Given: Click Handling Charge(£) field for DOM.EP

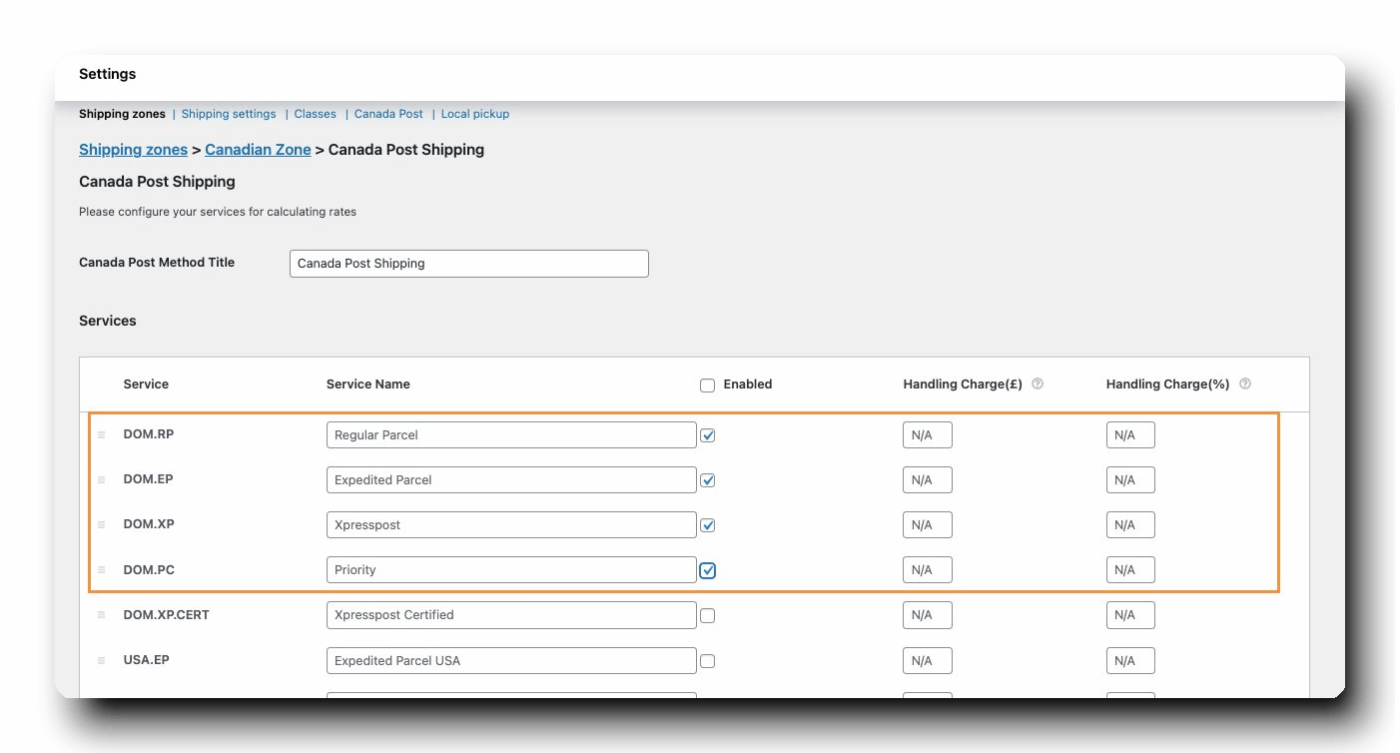Looking at the screenshot, I should [x=927, y=480].
